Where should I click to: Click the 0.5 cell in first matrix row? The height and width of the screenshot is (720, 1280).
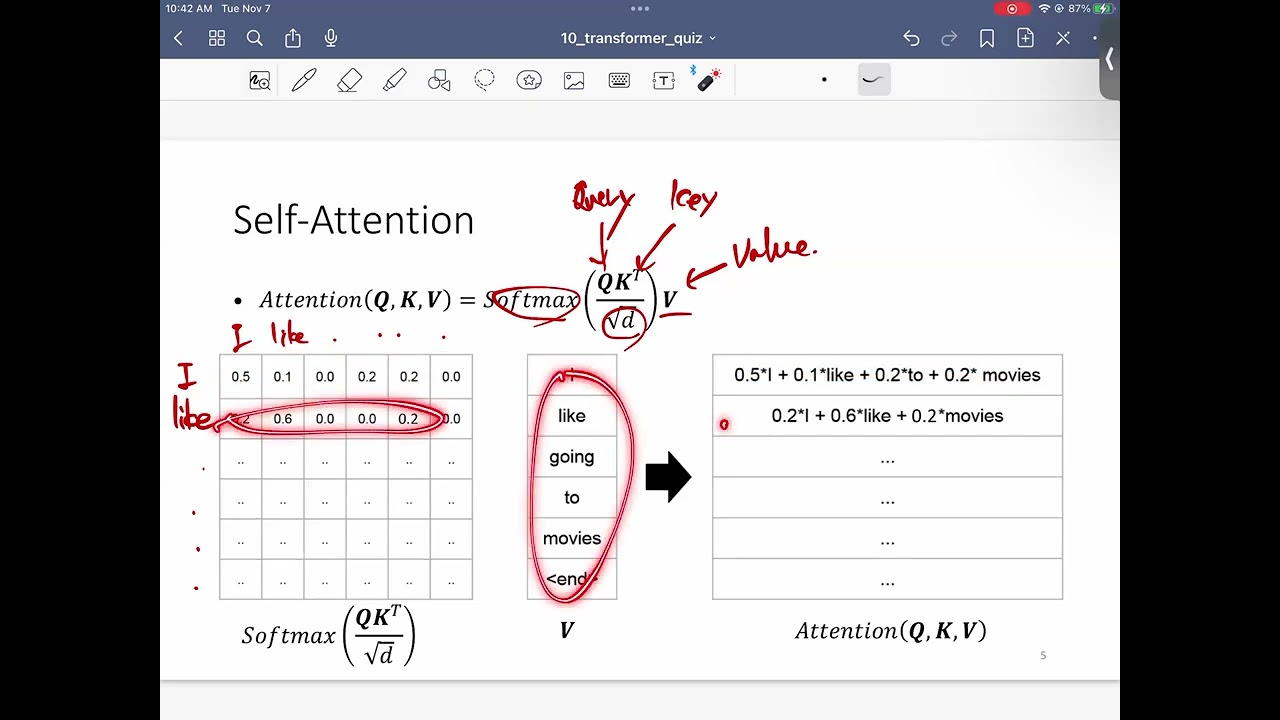click(241, 377)
